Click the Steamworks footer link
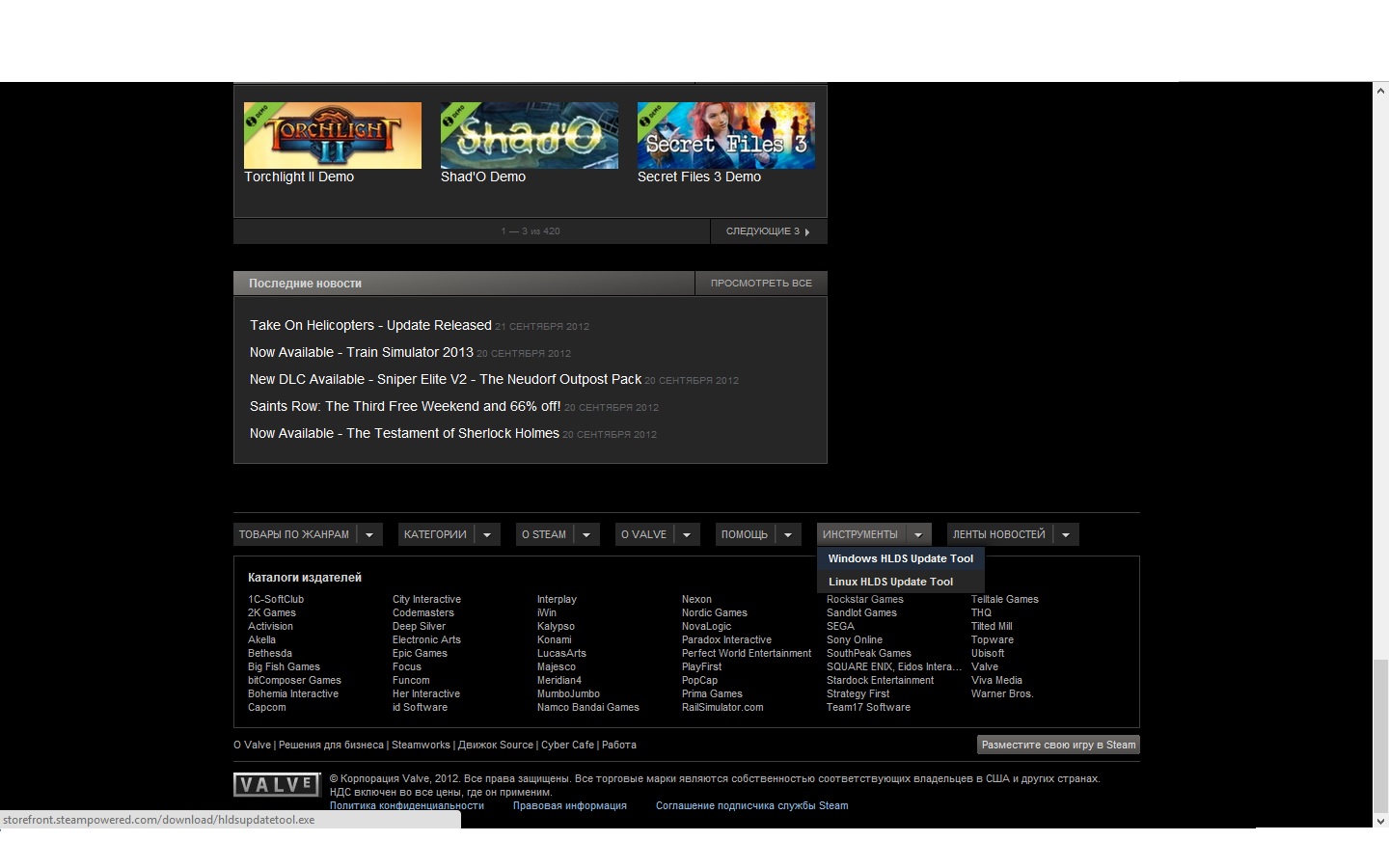 421,745
